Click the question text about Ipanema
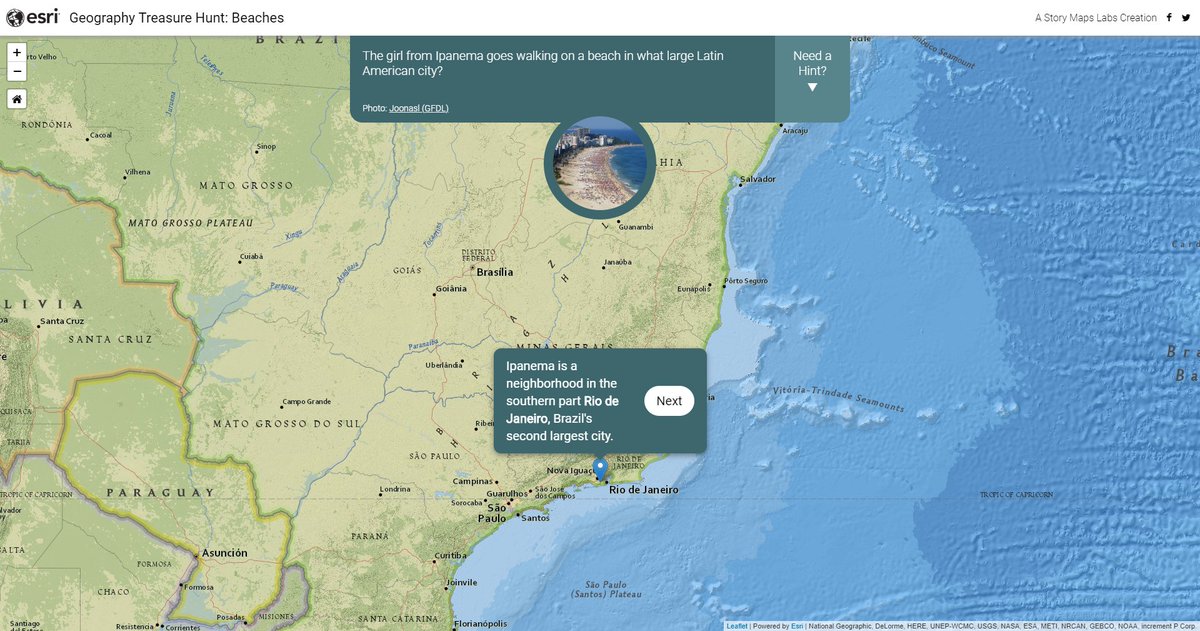 coord(543,64)
